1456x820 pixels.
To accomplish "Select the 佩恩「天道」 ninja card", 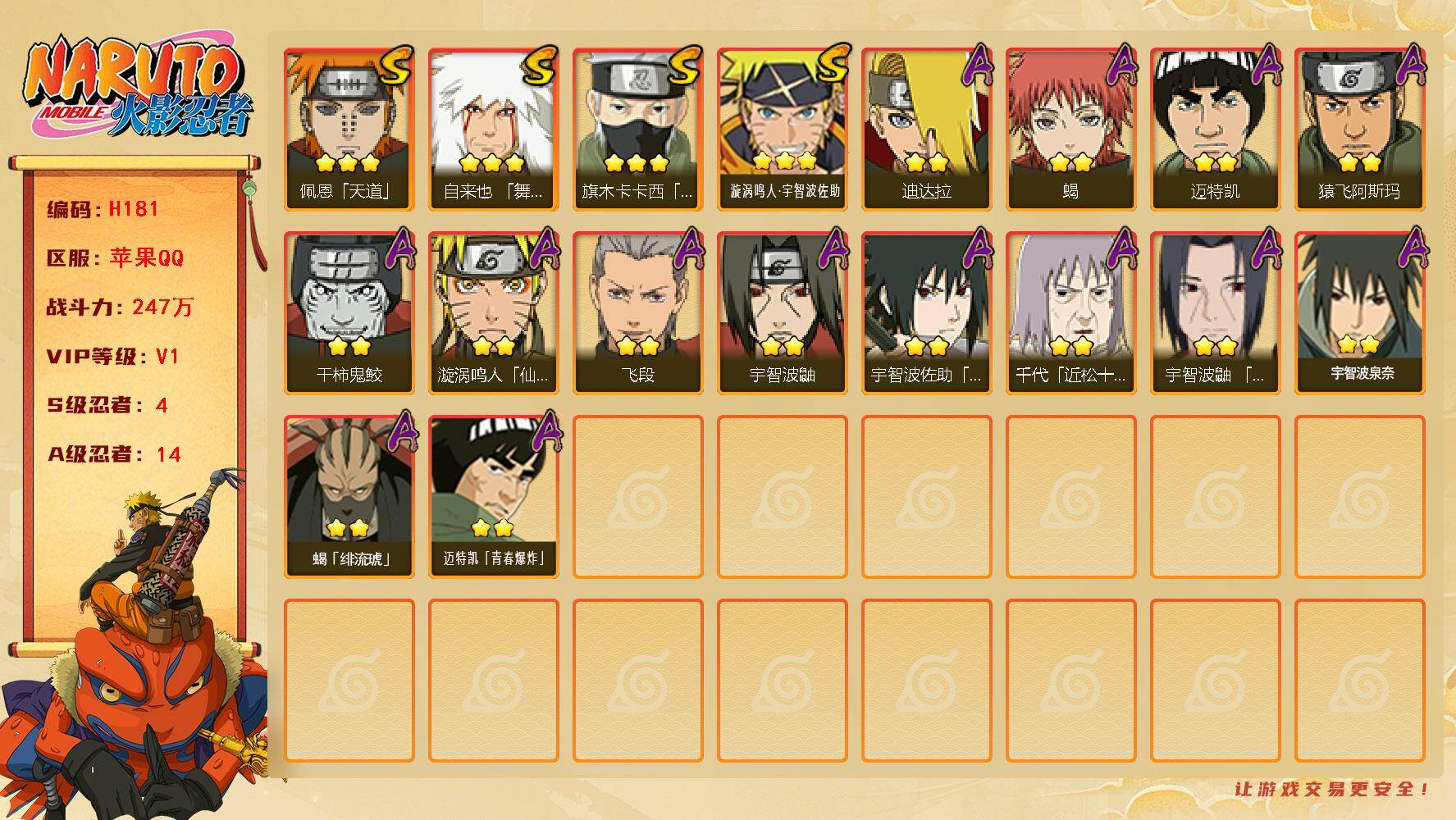I will click(349, 130).
